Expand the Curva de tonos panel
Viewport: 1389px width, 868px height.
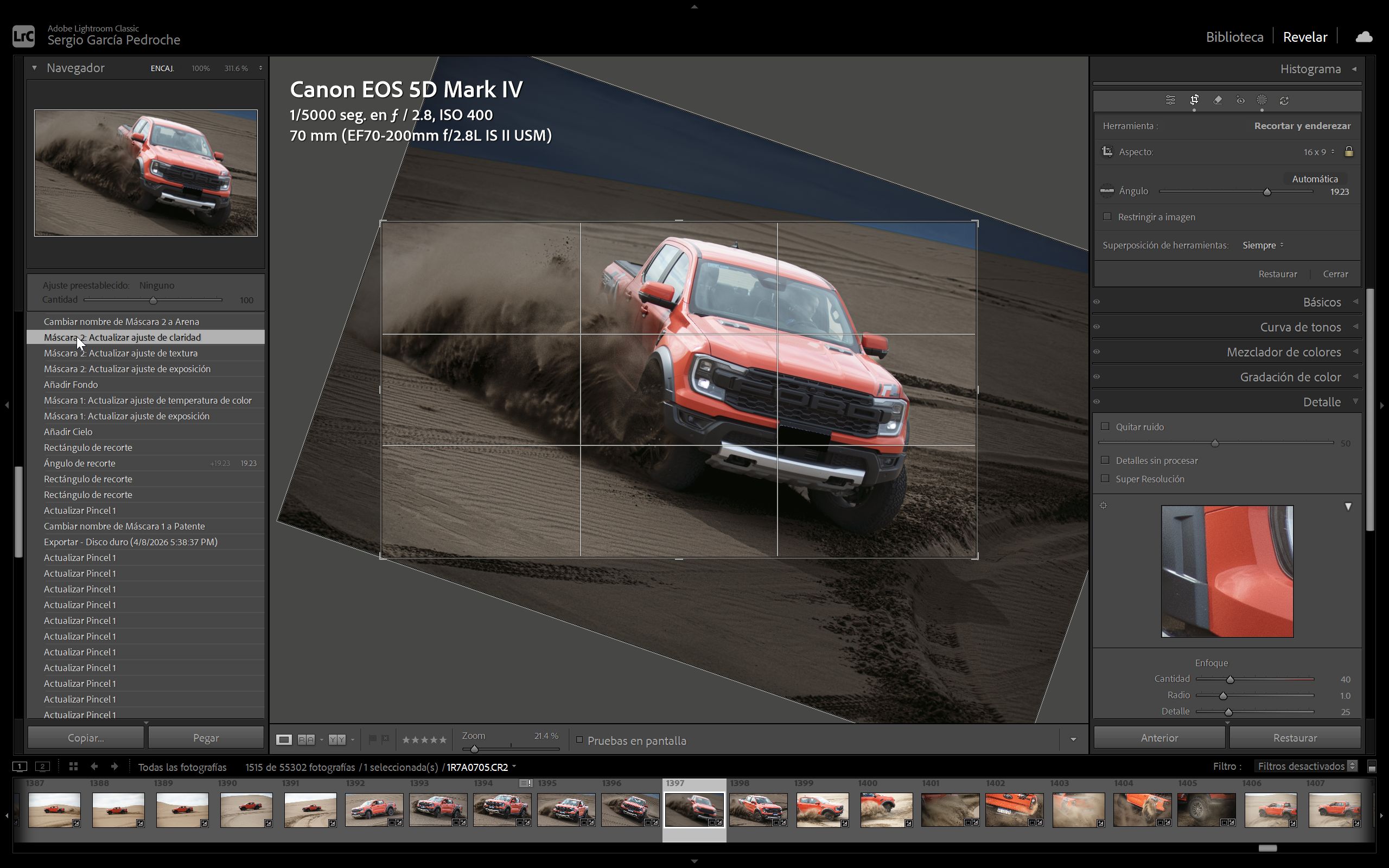tap(1300, 327)
